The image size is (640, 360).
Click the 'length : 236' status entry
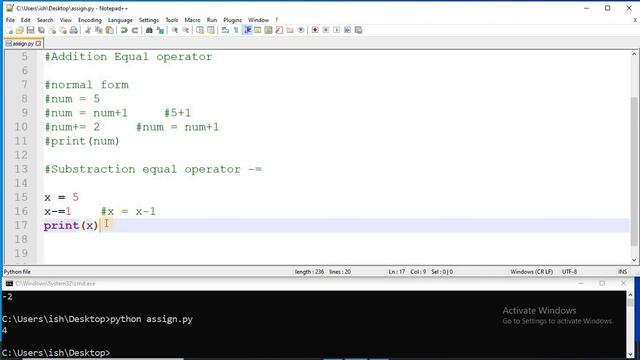[x=309, y=272]
